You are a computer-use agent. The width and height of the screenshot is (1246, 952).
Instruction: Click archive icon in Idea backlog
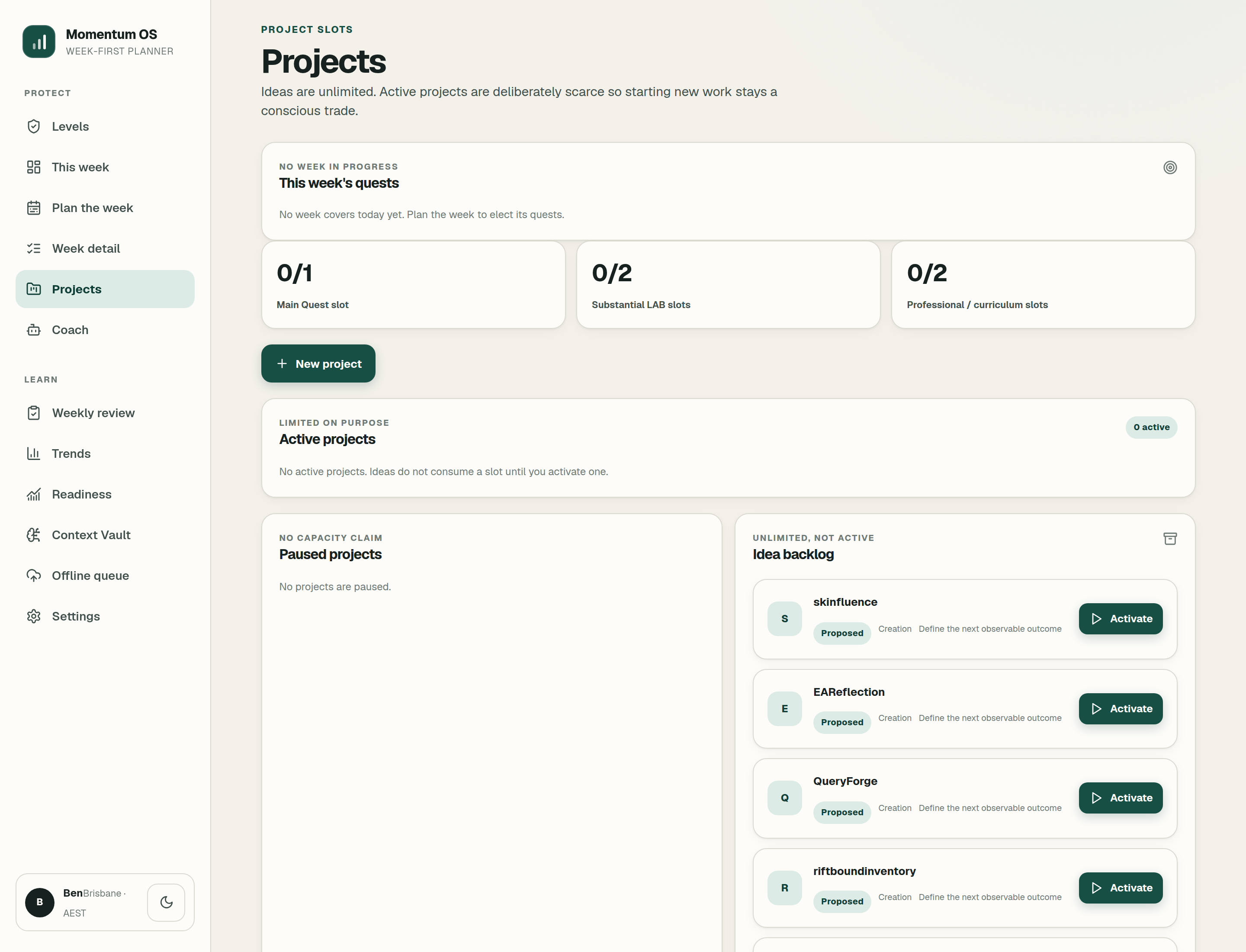click(1170, 539)
